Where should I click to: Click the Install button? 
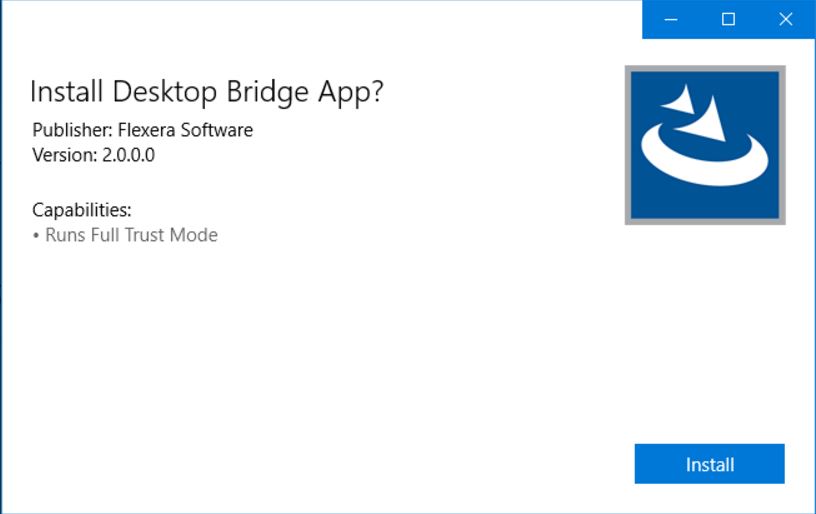(709, 464)
